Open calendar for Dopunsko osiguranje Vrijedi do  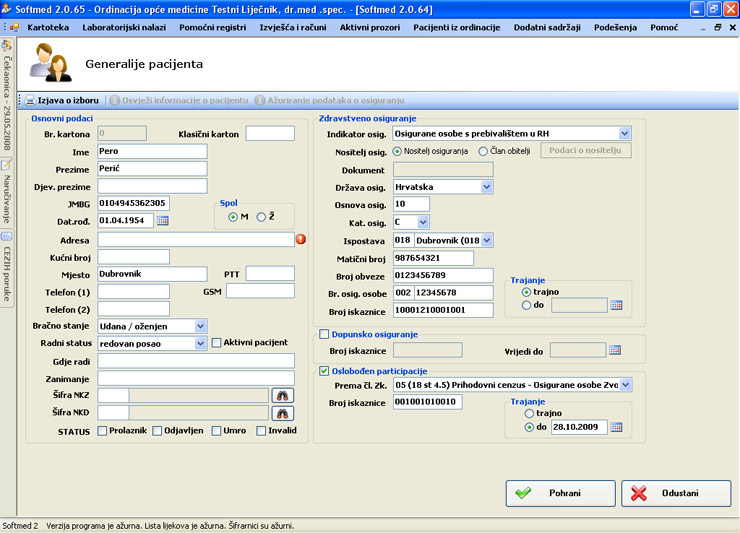point(616,351)
